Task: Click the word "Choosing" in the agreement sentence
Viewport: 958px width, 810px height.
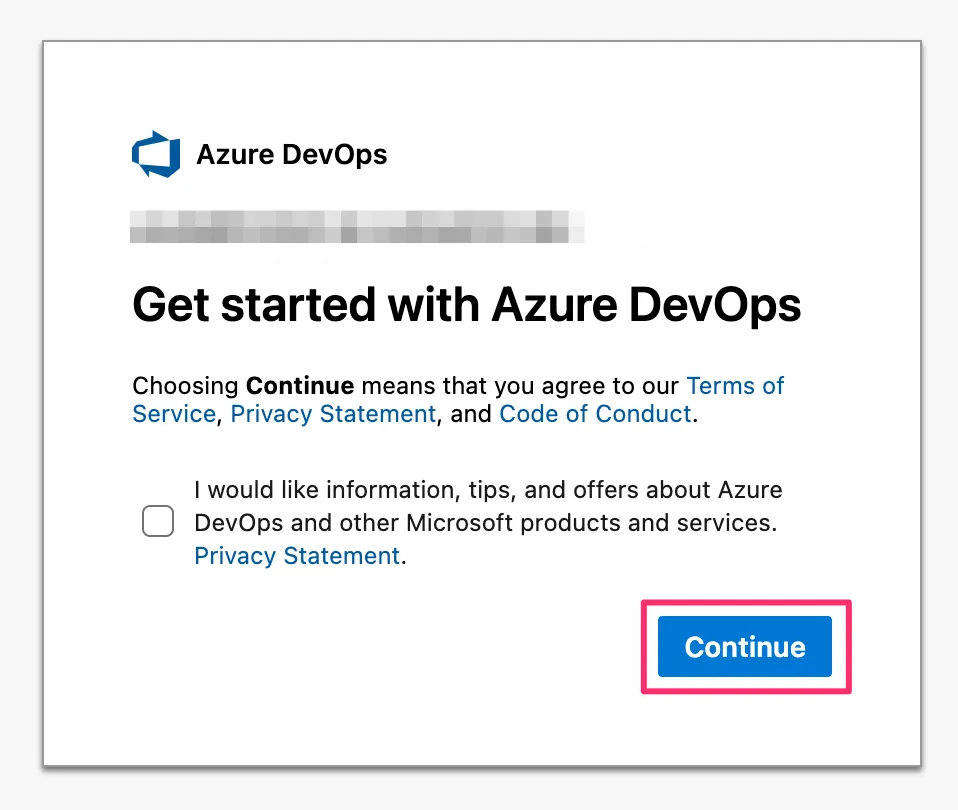Action: click(186, 386)
